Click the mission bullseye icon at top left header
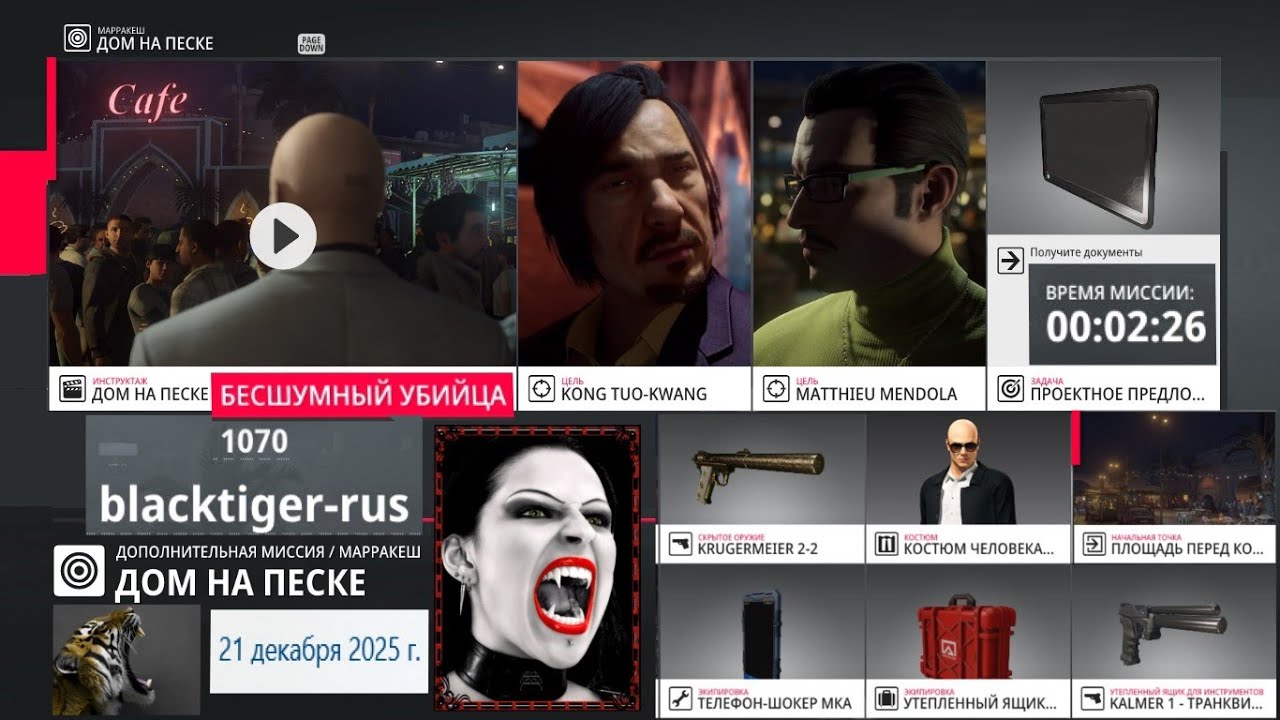The width and height of the screenshot is (1280, 720). click(77, 38)
